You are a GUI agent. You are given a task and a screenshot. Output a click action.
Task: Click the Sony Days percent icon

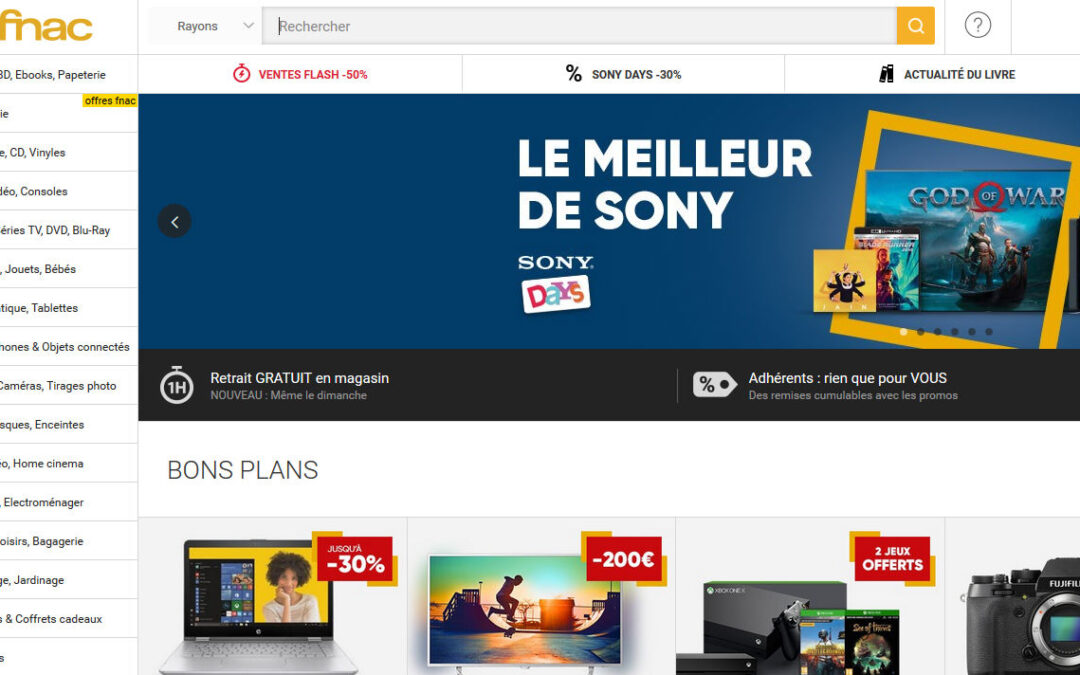[x=573, y=74]
